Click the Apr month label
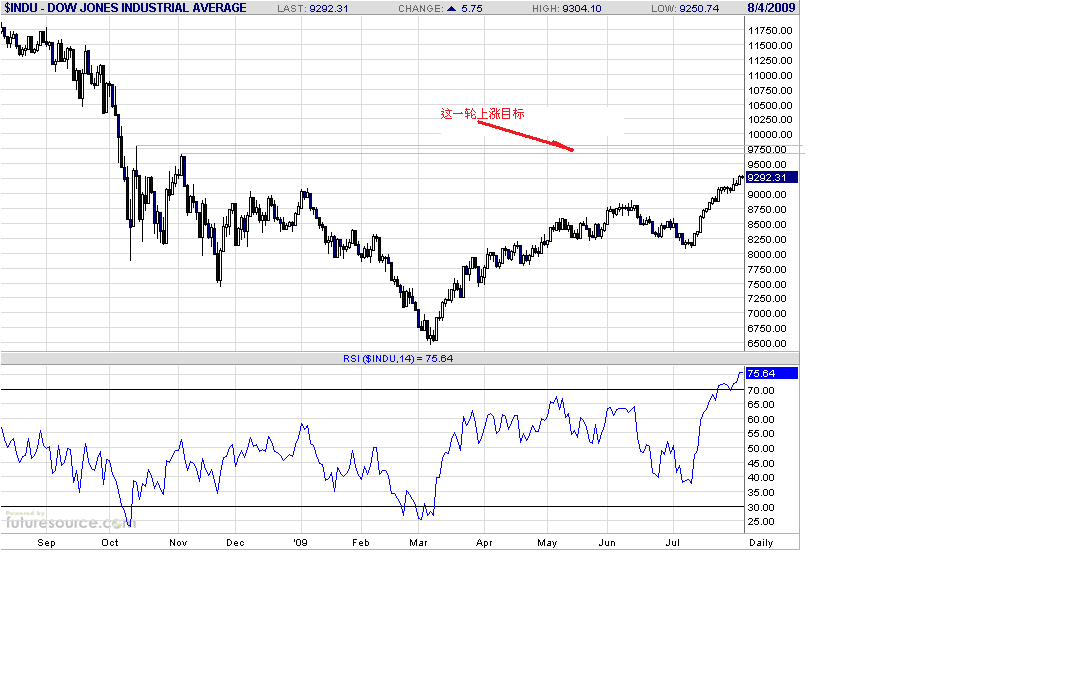Viewport: 1072px width, 688px height. tap(484, 543)
